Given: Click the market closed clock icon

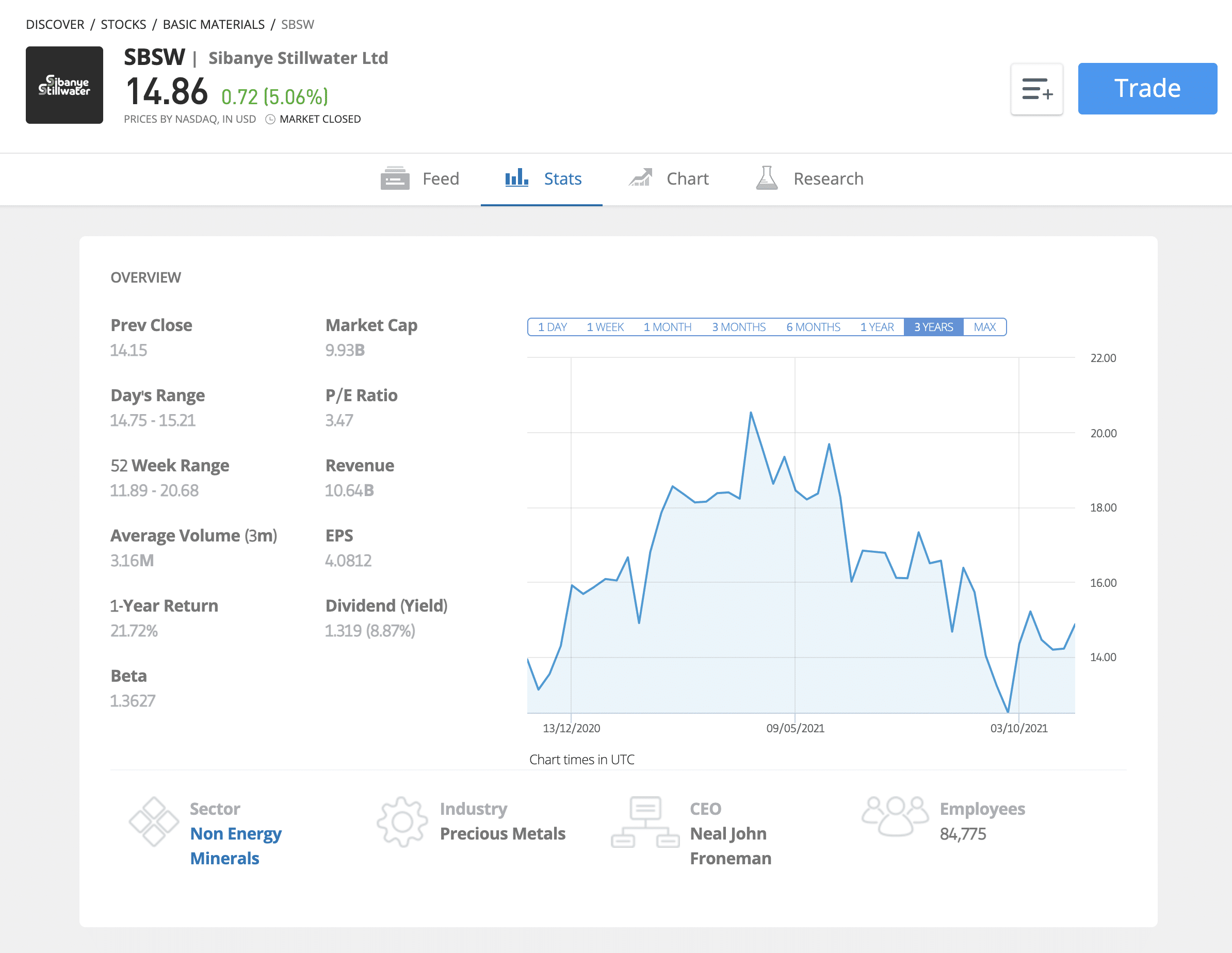Looking at the screenshot, I should 270,119.
